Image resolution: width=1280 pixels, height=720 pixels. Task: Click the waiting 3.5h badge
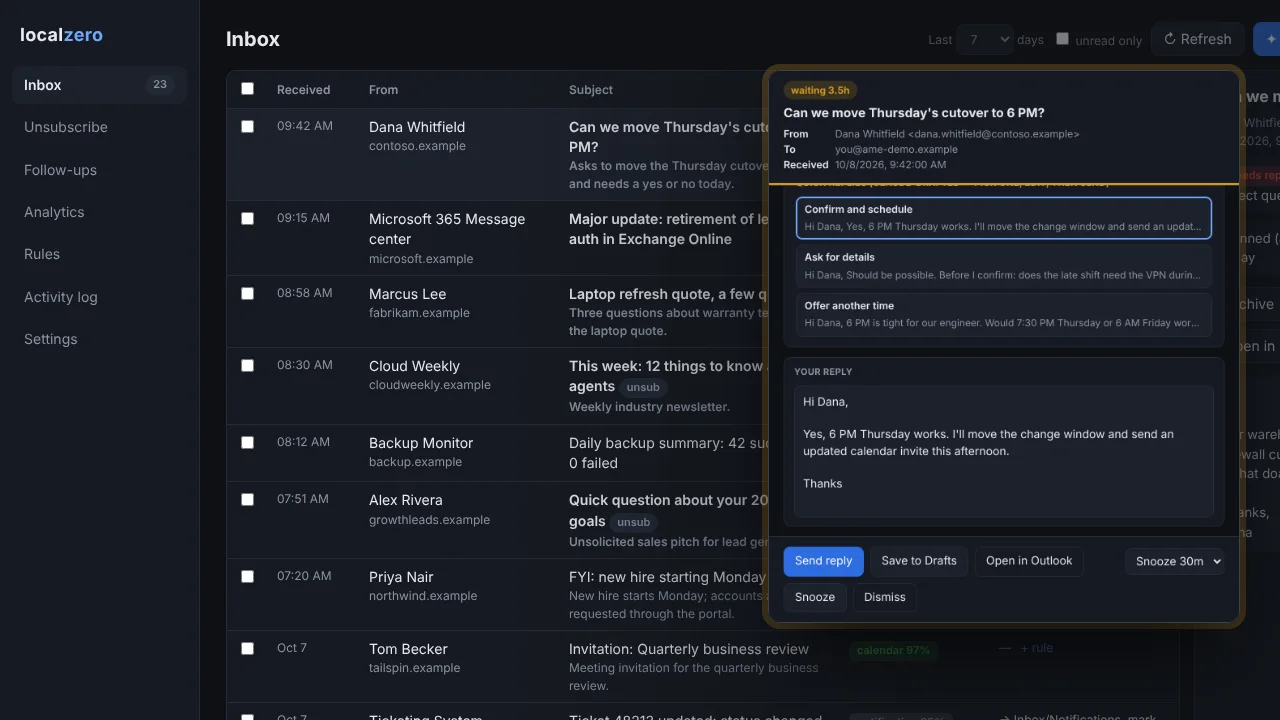click(x=821, y=90)
